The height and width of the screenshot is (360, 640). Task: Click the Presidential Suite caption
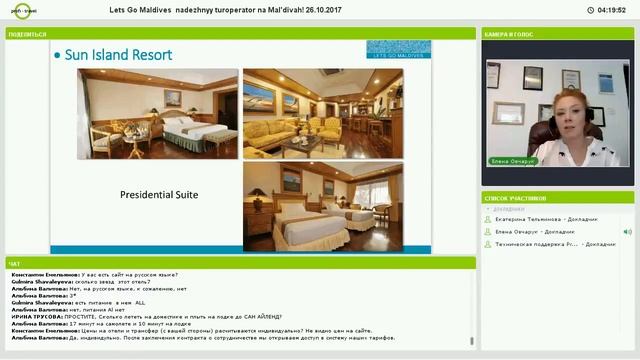coord(159,195)
